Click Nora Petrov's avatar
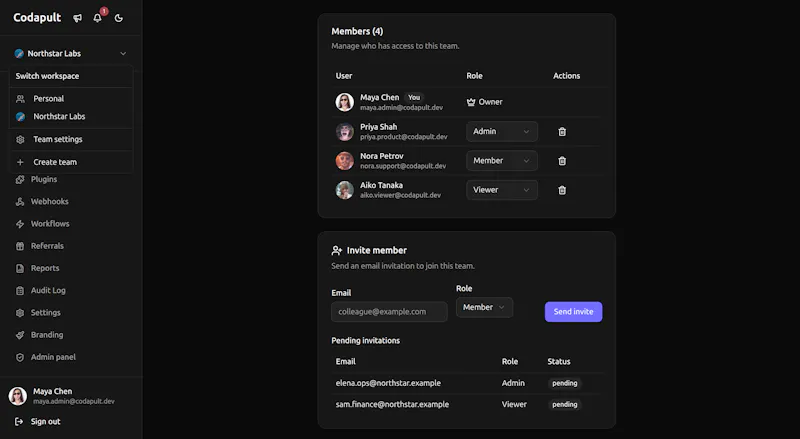Screen dimensions: 800x439 pos(344,161)
